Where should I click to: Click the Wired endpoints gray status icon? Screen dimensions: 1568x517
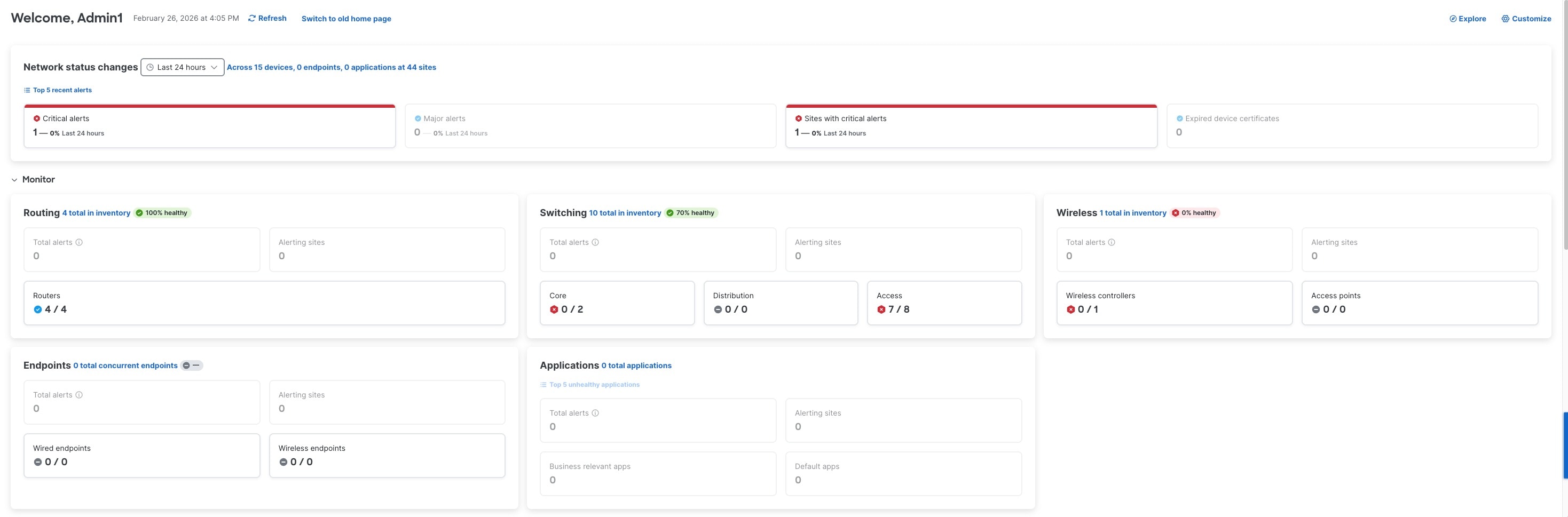(38, 462)
